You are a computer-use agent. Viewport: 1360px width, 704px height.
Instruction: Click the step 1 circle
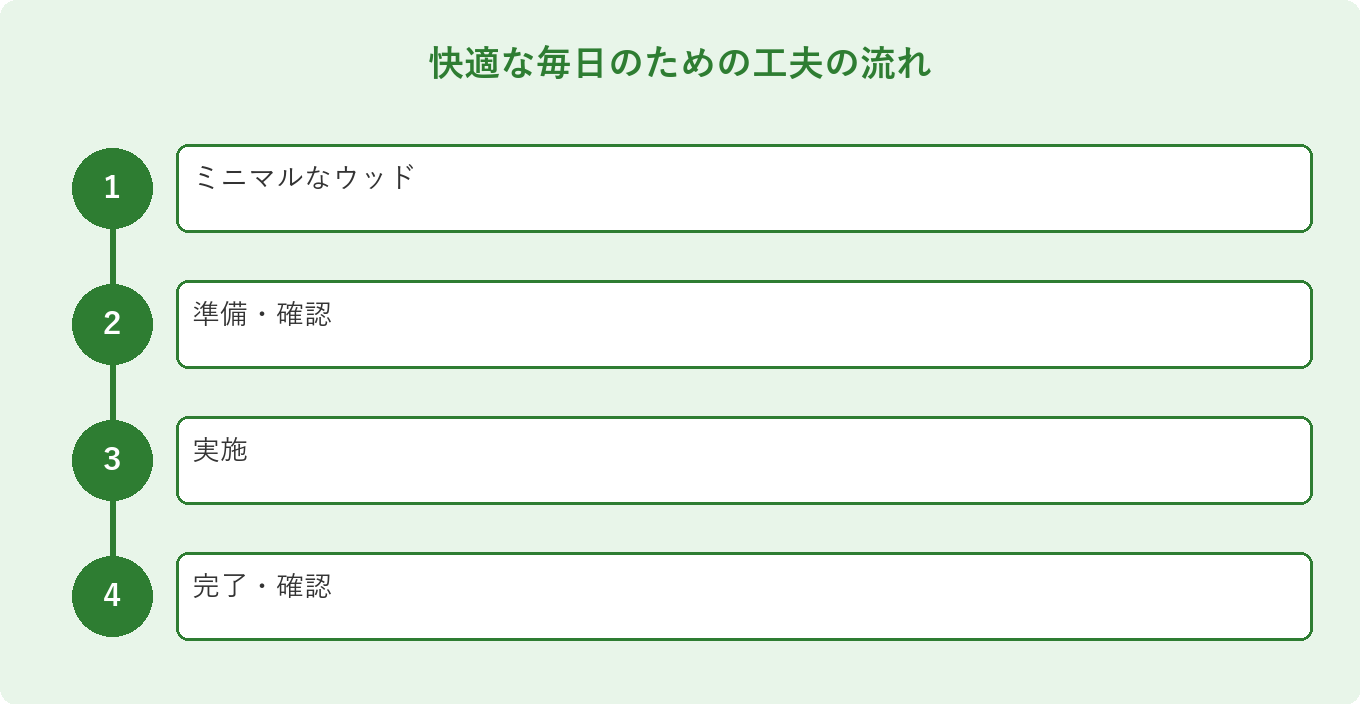pyautogui.click(x=112, y=188)
